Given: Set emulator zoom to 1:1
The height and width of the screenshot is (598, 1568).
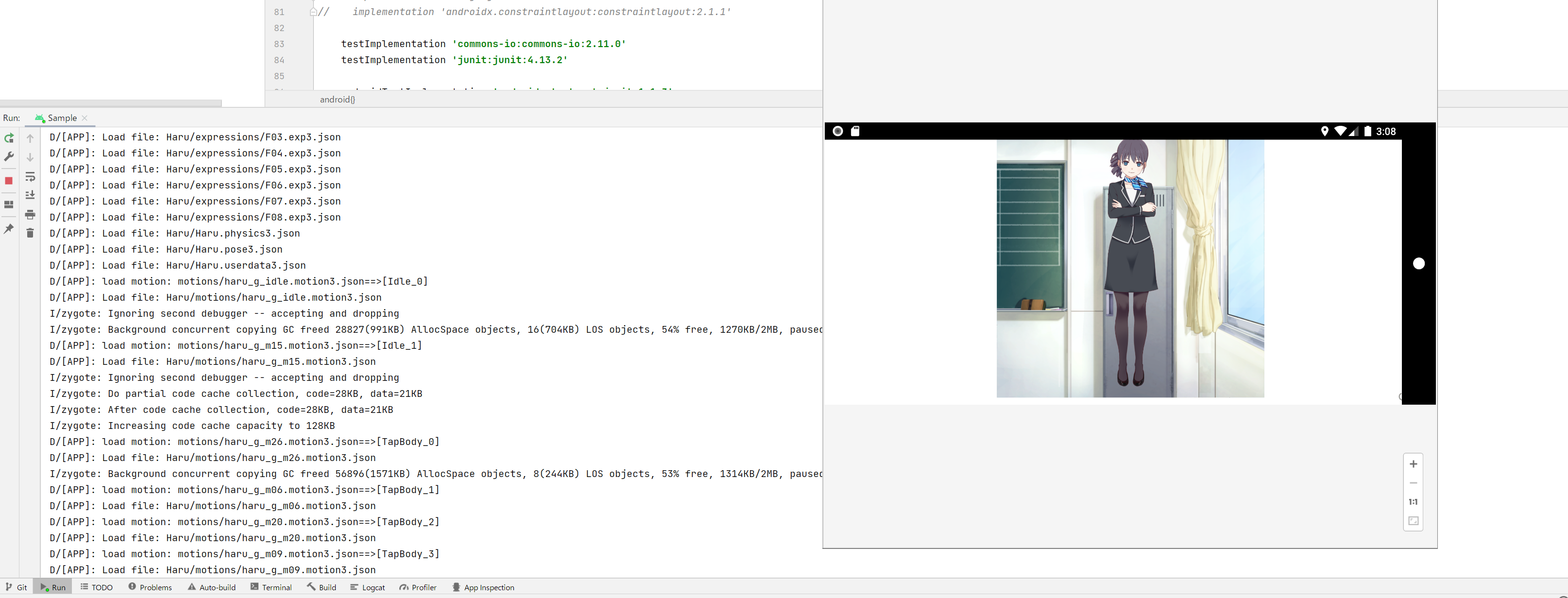Looking at the screenshot, I should (1414, 502).
